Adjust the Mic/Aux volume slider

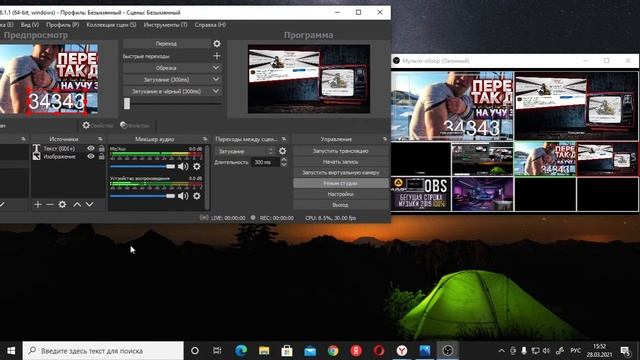point(142,166)
